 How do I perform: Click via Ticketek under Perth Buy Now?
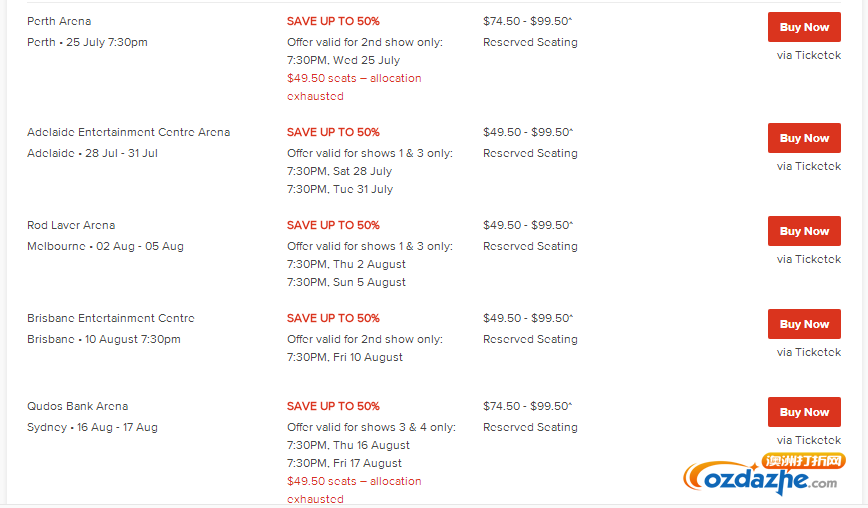[x=809, y=55]
